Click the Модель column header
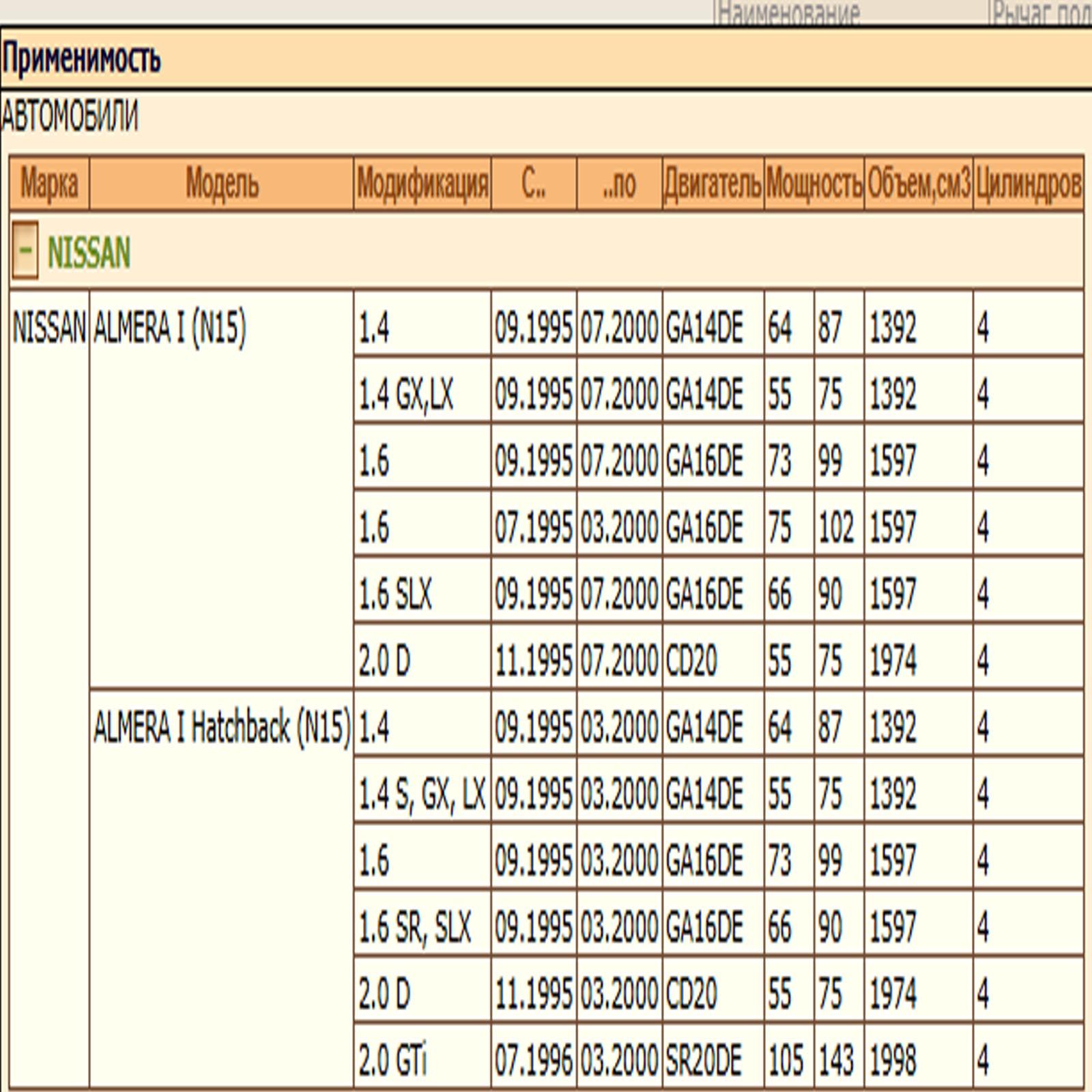This screenshot has width=1092, height=1092. tap(222, 184)
